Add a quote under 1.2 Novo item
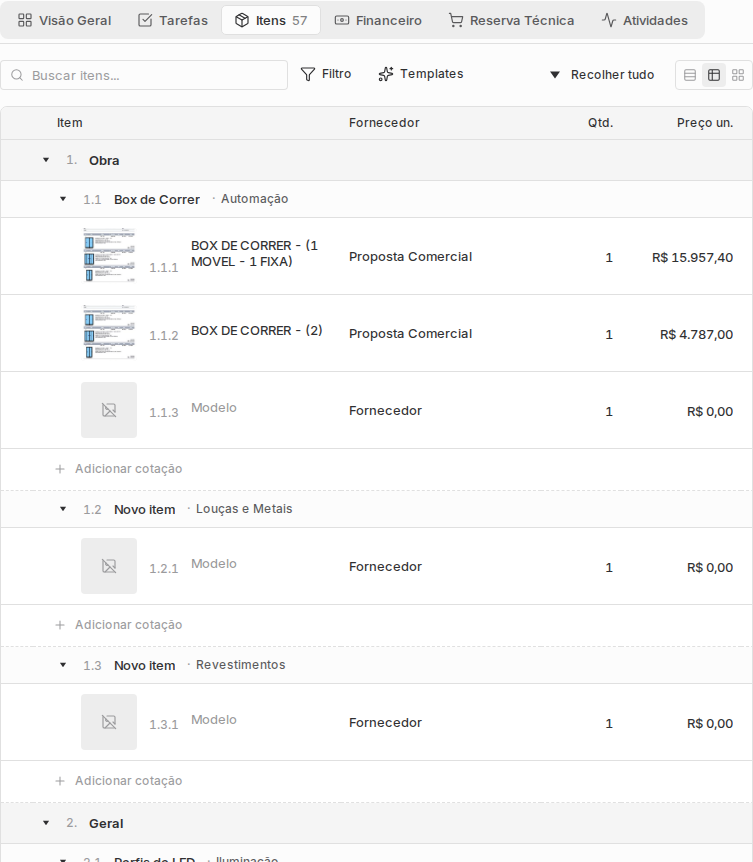This screenshot has height=862, width=753. [119, 625]
